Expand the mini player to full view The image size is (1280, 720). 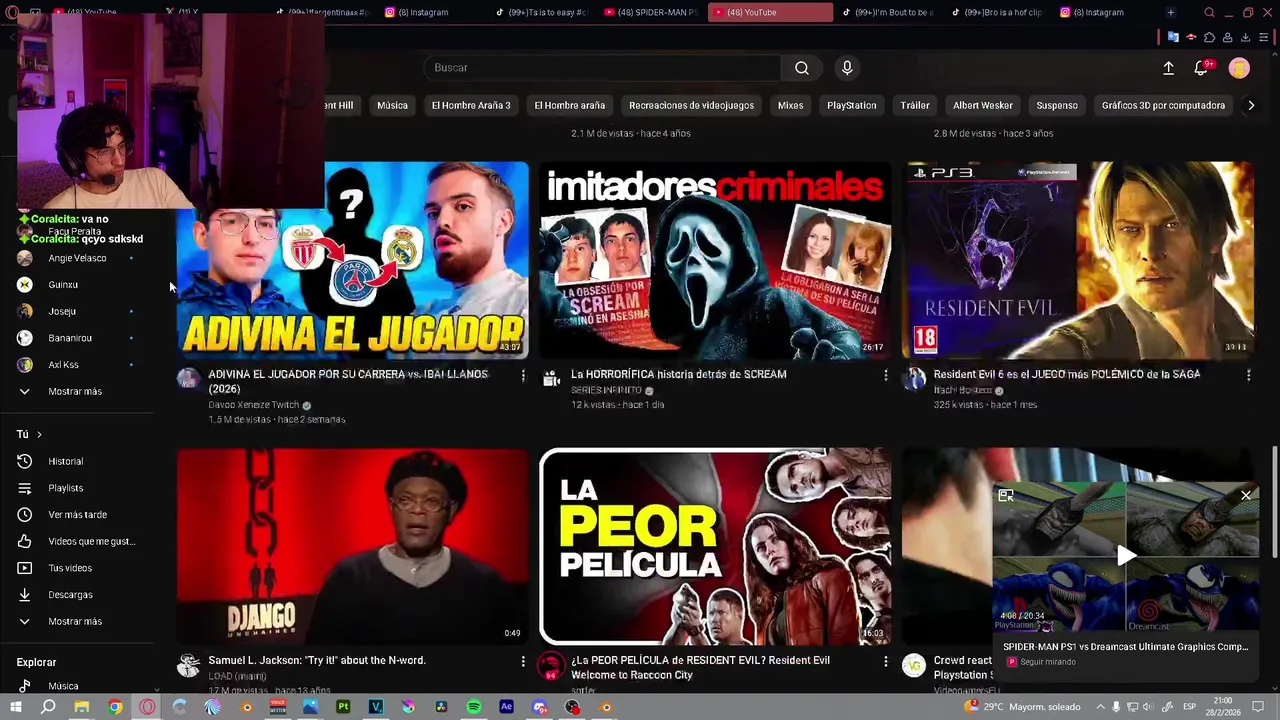click(1006, 495)
